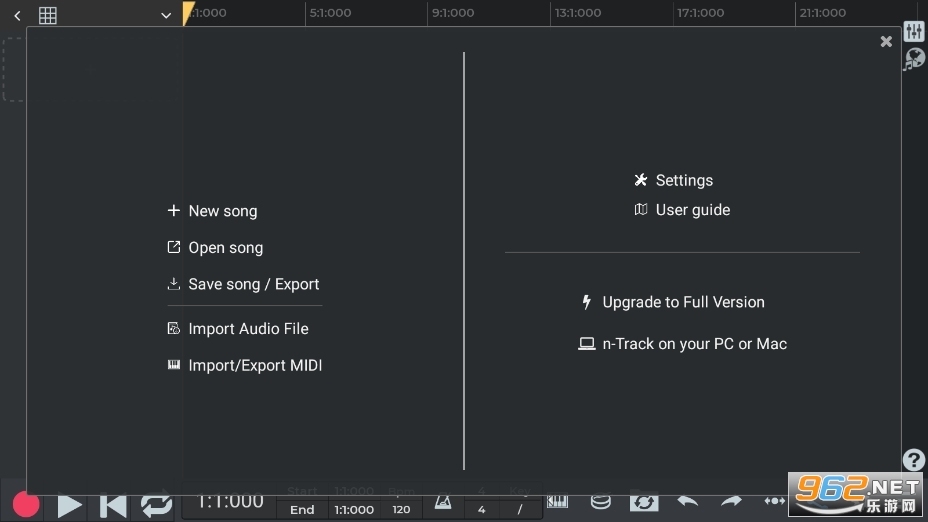The height and width of the screenshot is (522, 928).
Task: Click Upgrade to Full Version
Action: [x=682, y=302]
